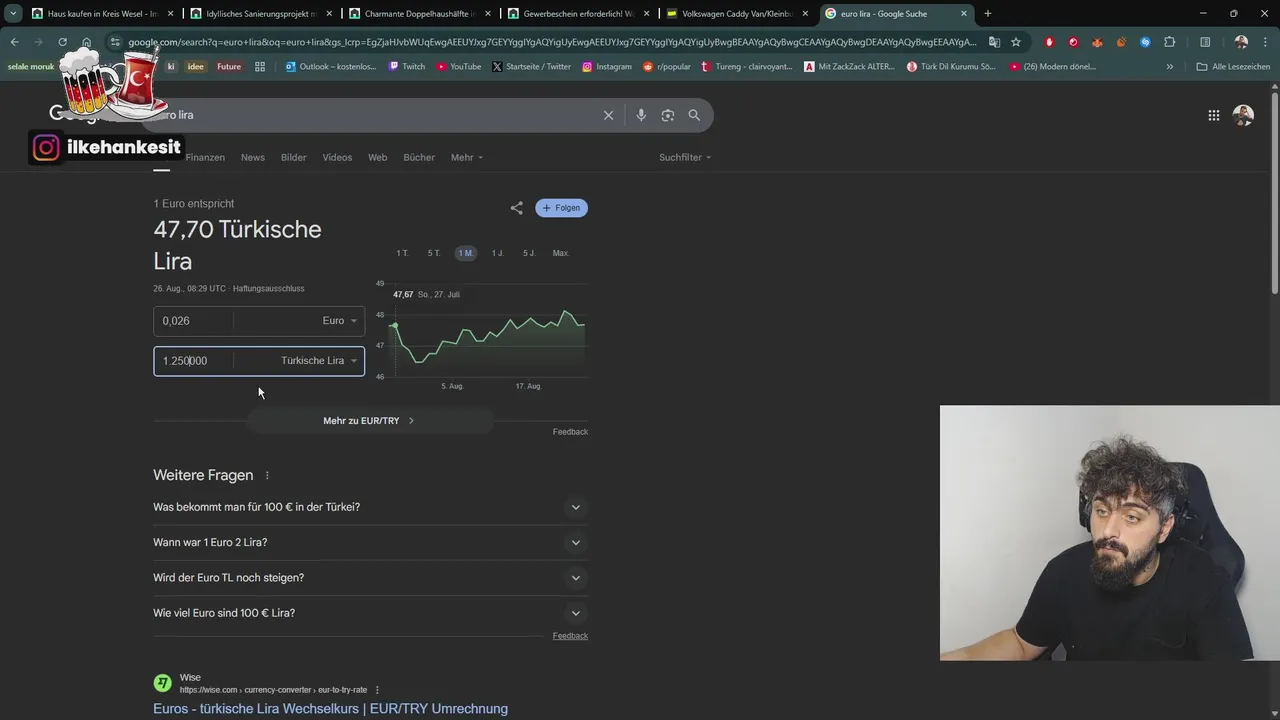This screenshot has height=720, width=1280.
Task: Switch to the Web search tab
Action: [377, 158]
